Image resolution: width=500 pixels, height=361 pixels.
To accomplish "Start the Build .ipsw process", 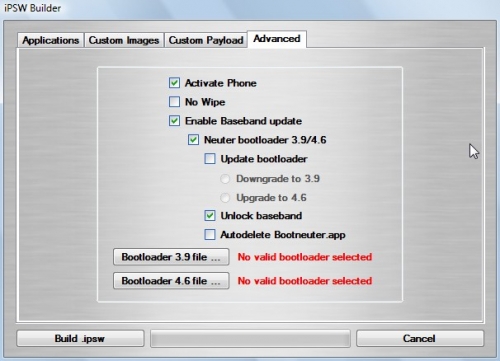I will [x=80, y=339].
